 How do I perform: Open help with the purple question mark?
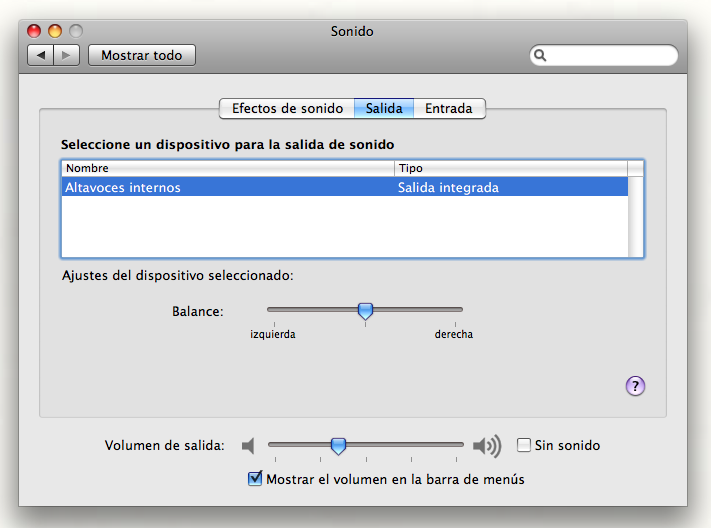pyautogui.click(x=636, y=387)
